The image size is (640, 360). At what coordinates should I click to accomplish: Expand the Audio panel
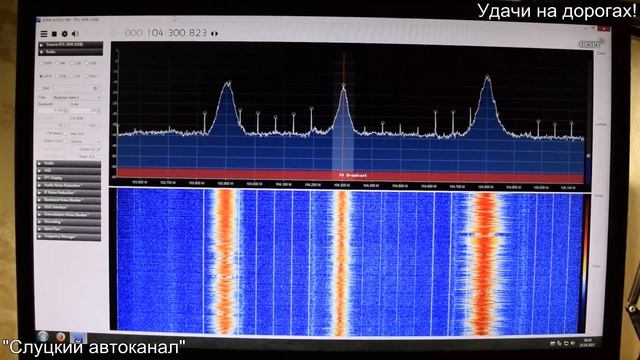(69, 163)
